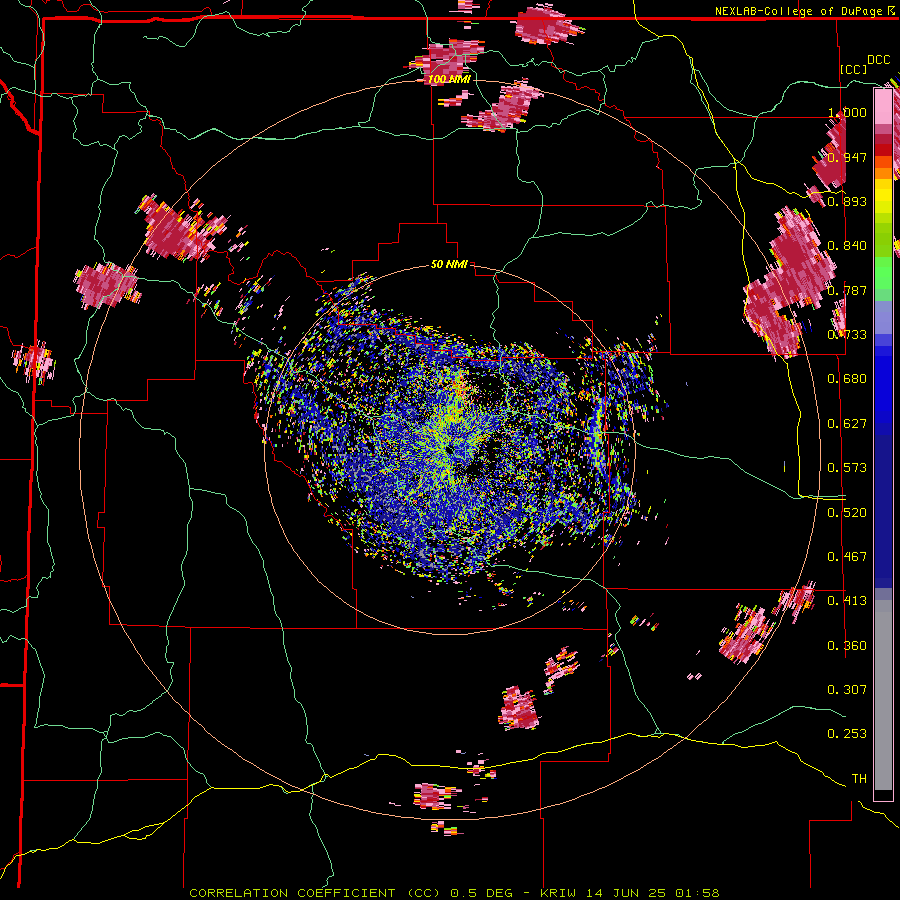Viewport: 900px width, 900px height.
Task: Select the 0.840 scale value
Action: coord(847,245)
